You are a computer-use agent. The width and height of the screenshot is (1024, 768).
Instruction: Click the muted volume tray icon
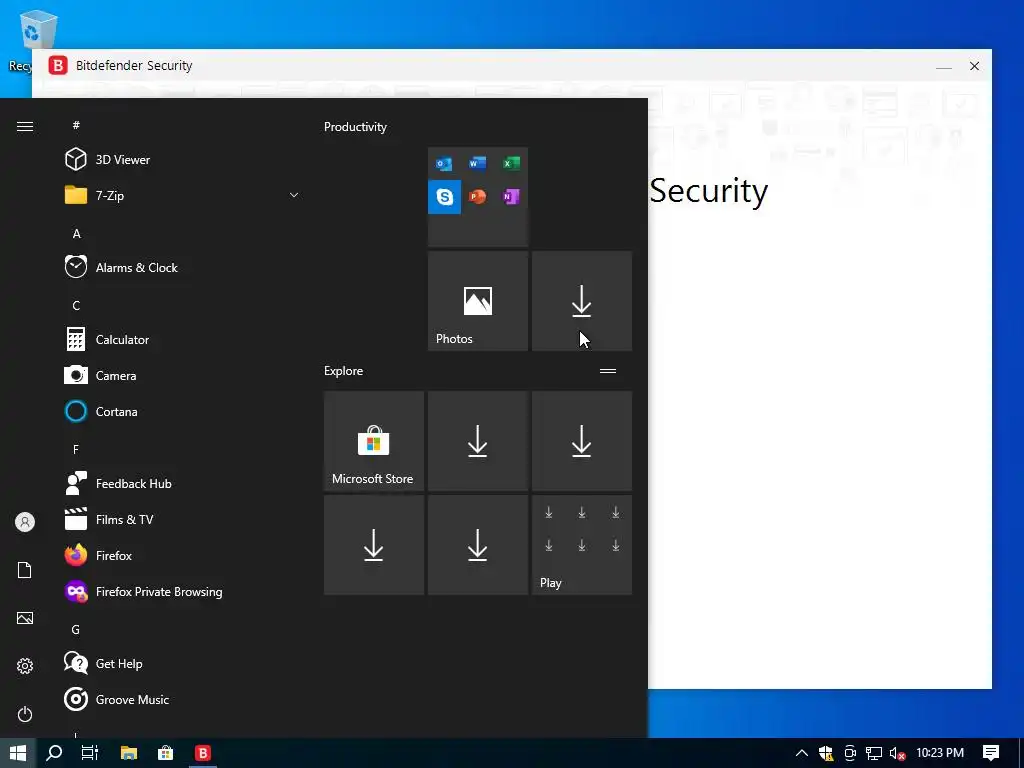click(897, 754)
